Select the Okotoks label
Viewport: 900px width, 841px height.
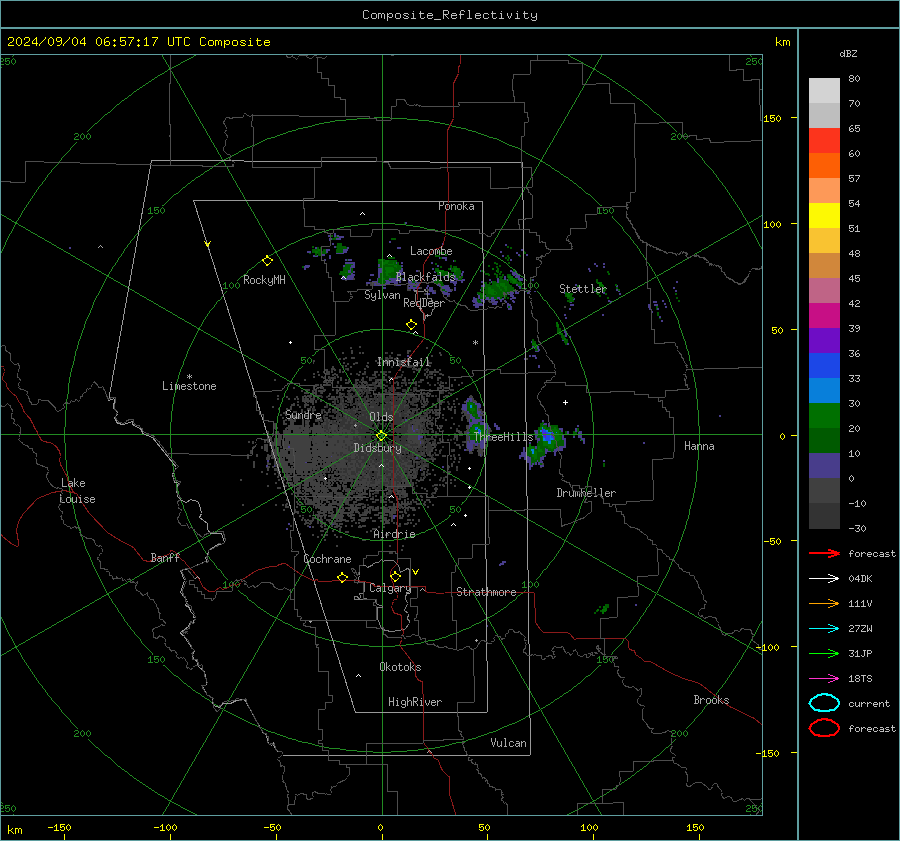[x=400, y=667]
